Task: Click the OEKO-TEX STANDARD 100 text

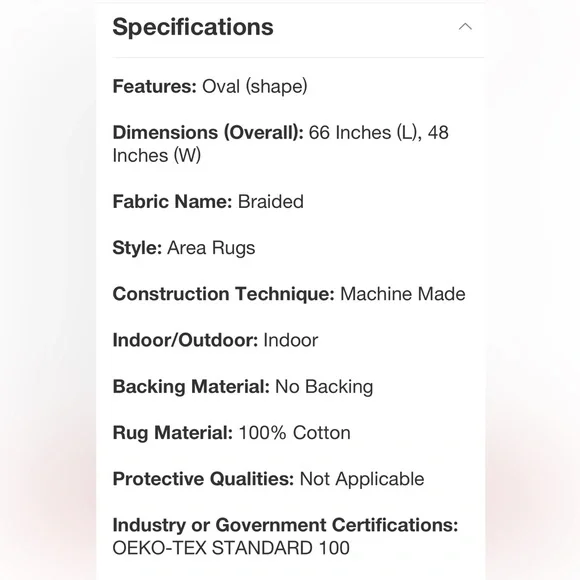Action: [x=231, y=548]
